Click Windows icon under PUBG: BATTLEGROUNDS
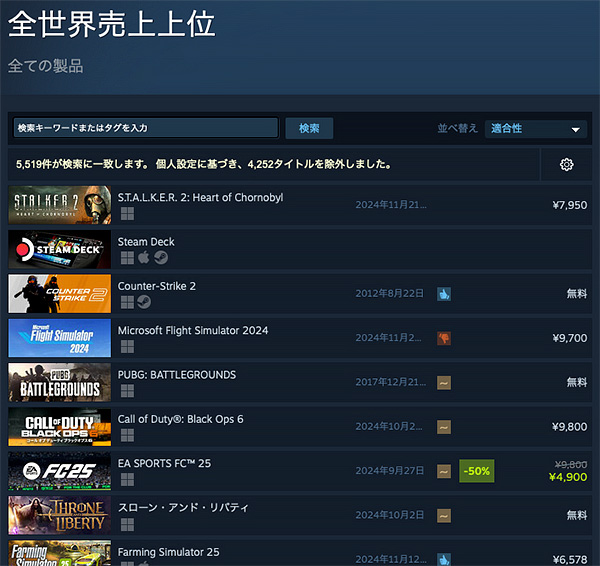The image size is (600, 566). click(x=127, y=391)
